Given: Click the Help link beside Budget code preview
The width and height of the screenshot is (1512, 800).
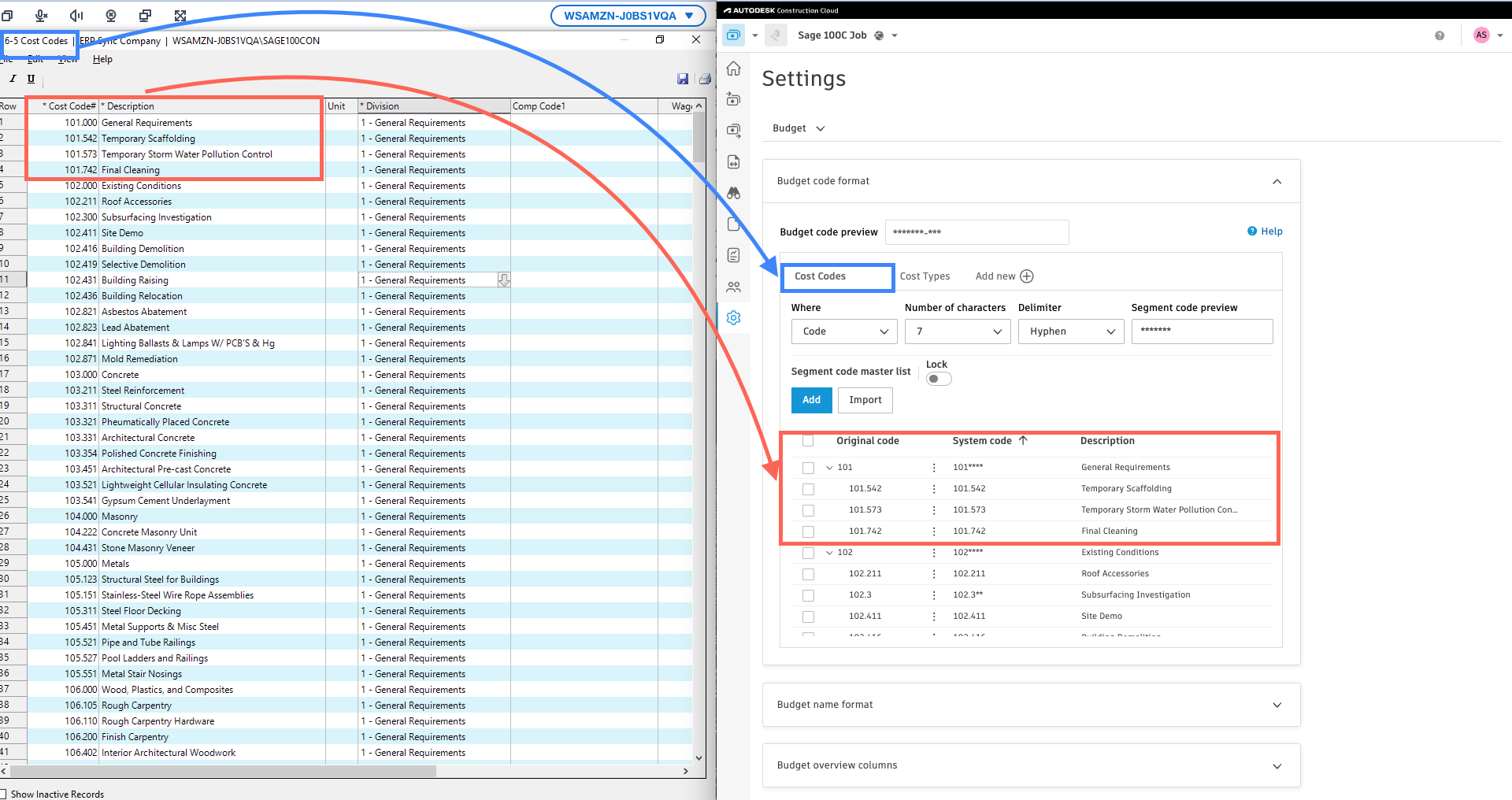Looking at the screenshot, I should pyautogui.click(x=1265, y=231).
